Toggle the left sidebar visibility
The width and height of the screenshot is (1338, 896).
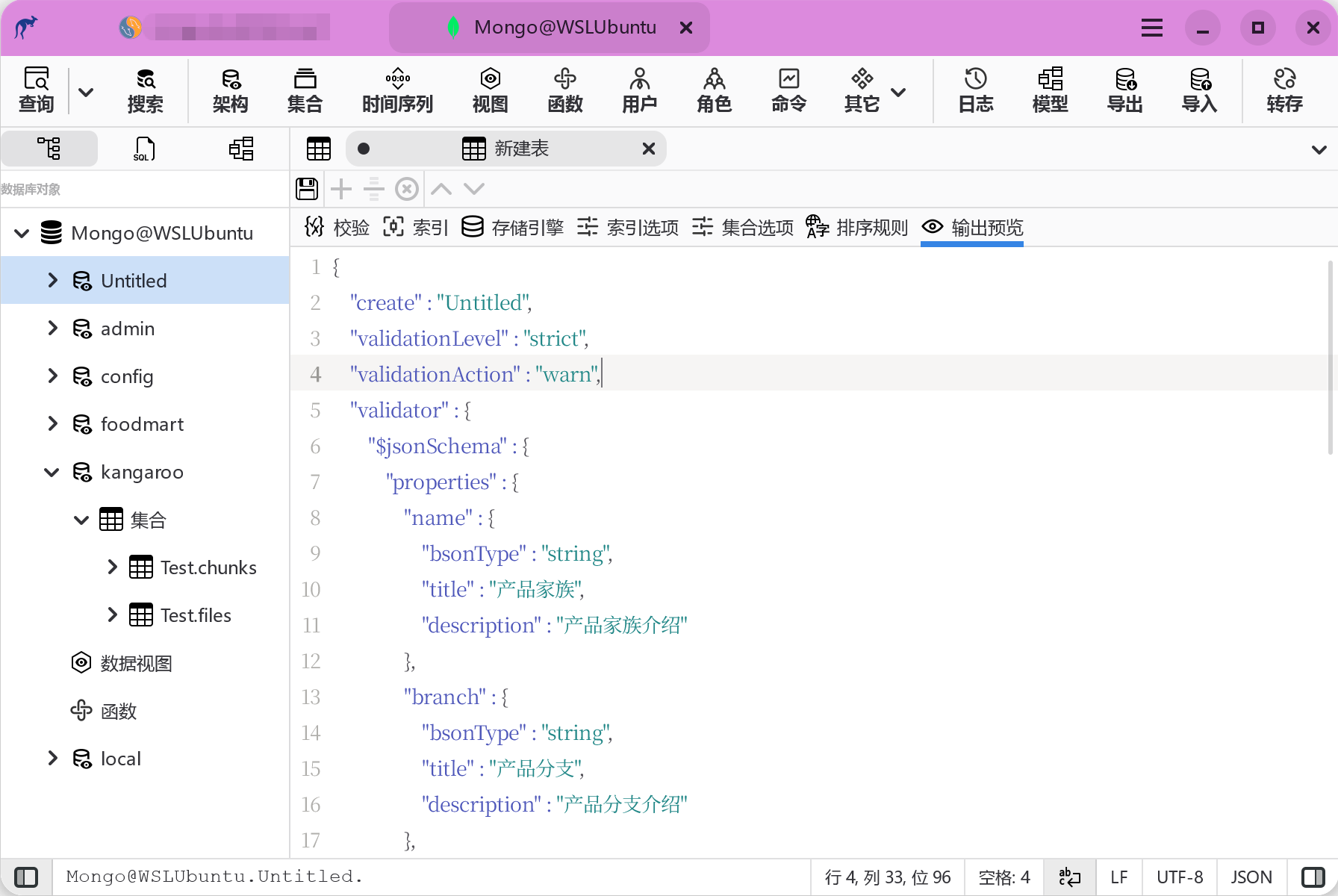27,877
